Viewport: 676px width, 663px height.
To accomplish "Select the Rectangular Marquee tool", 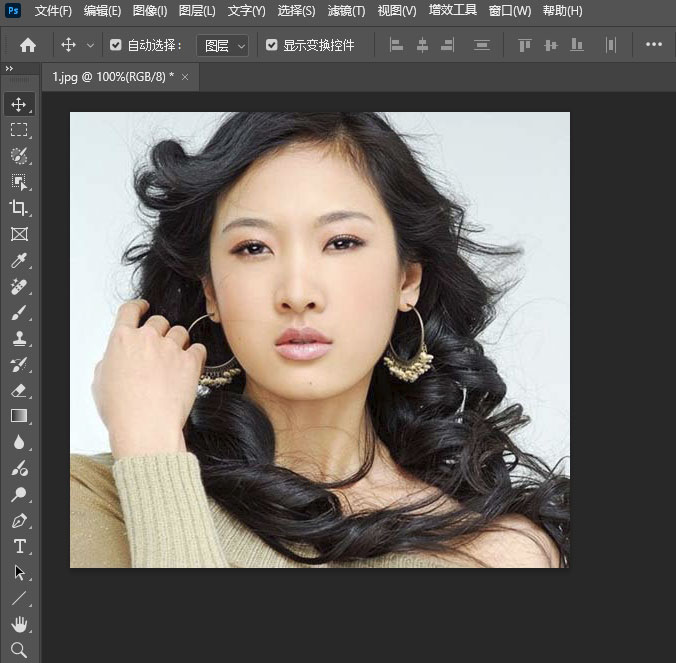I will pyautogui.click(x=19, y=130).
